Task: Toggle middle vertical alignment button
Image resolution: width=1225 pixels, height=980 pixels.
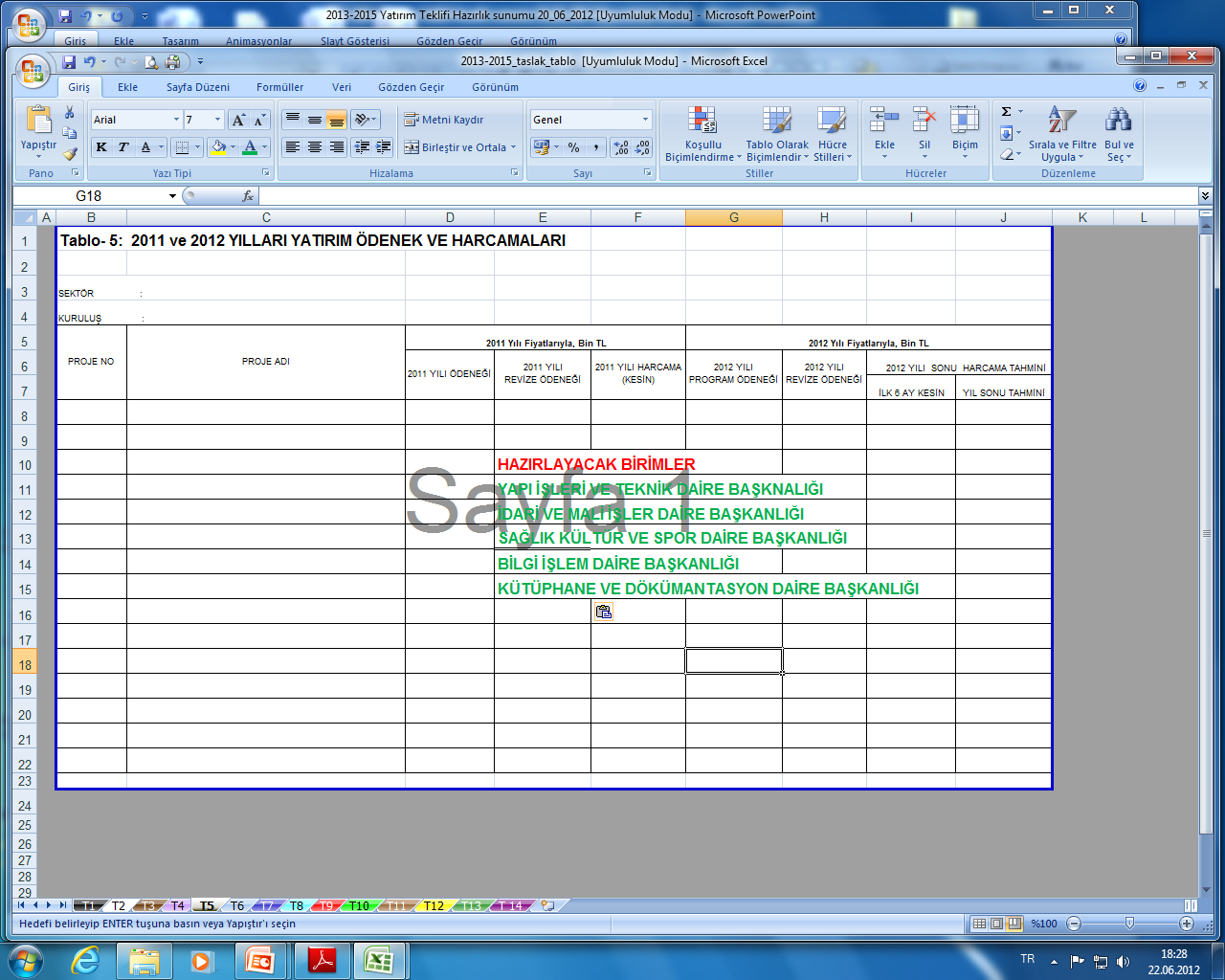Action: click(x=315, y=120)
